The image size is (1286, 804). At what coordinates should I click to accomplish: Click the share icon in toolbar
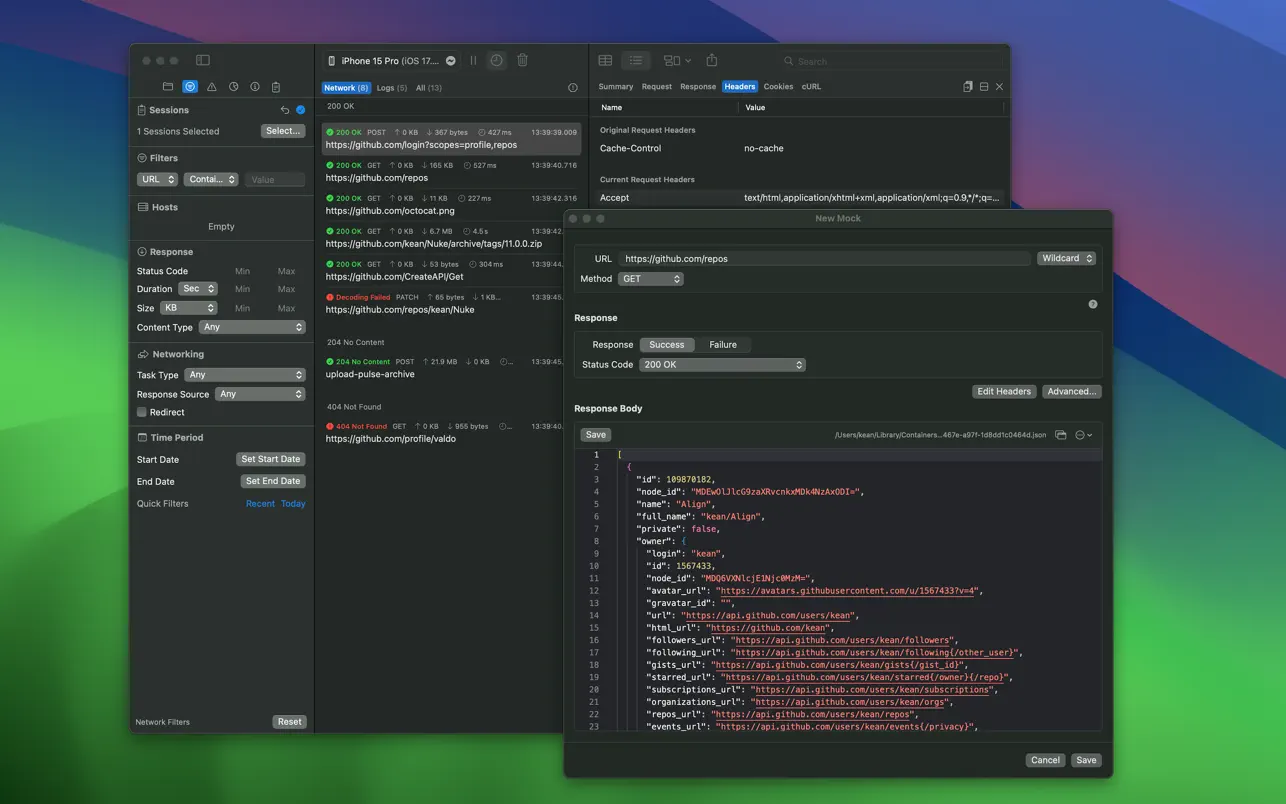pos(712,60)
